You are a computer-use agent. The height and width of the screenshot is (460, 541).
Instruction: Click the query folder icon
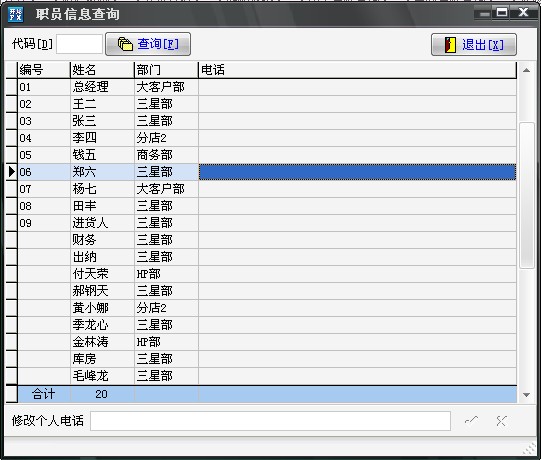point(125,44)
